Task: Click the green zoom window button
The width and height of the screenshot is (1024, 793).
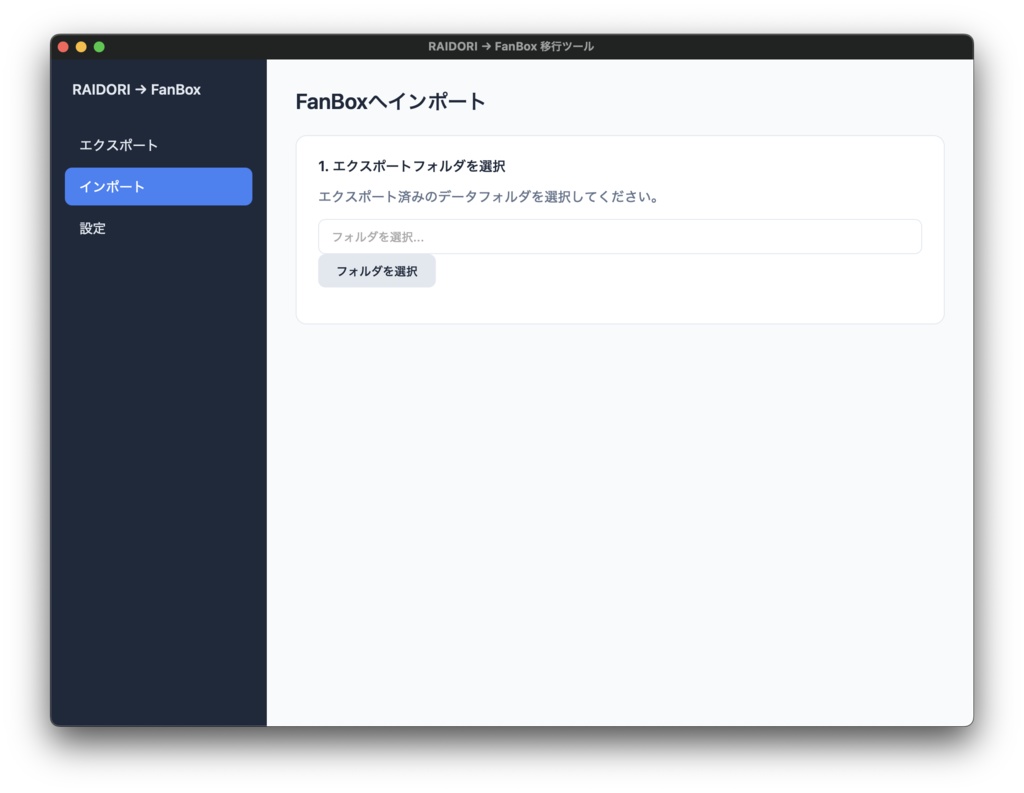Action: [x=98, y=46]
